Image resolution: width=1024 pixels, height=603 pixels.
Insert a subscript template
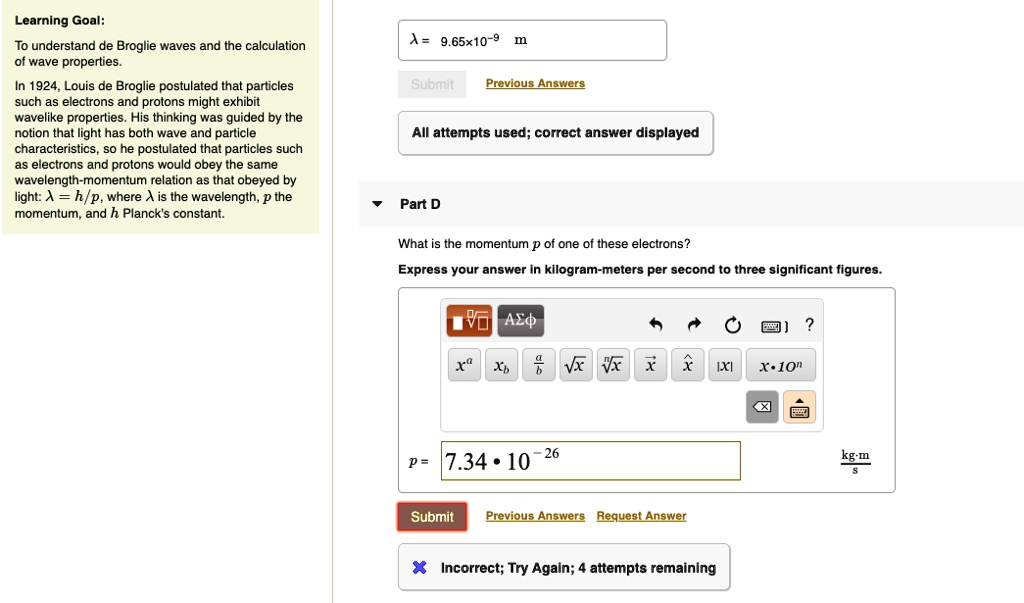(502, 367)
